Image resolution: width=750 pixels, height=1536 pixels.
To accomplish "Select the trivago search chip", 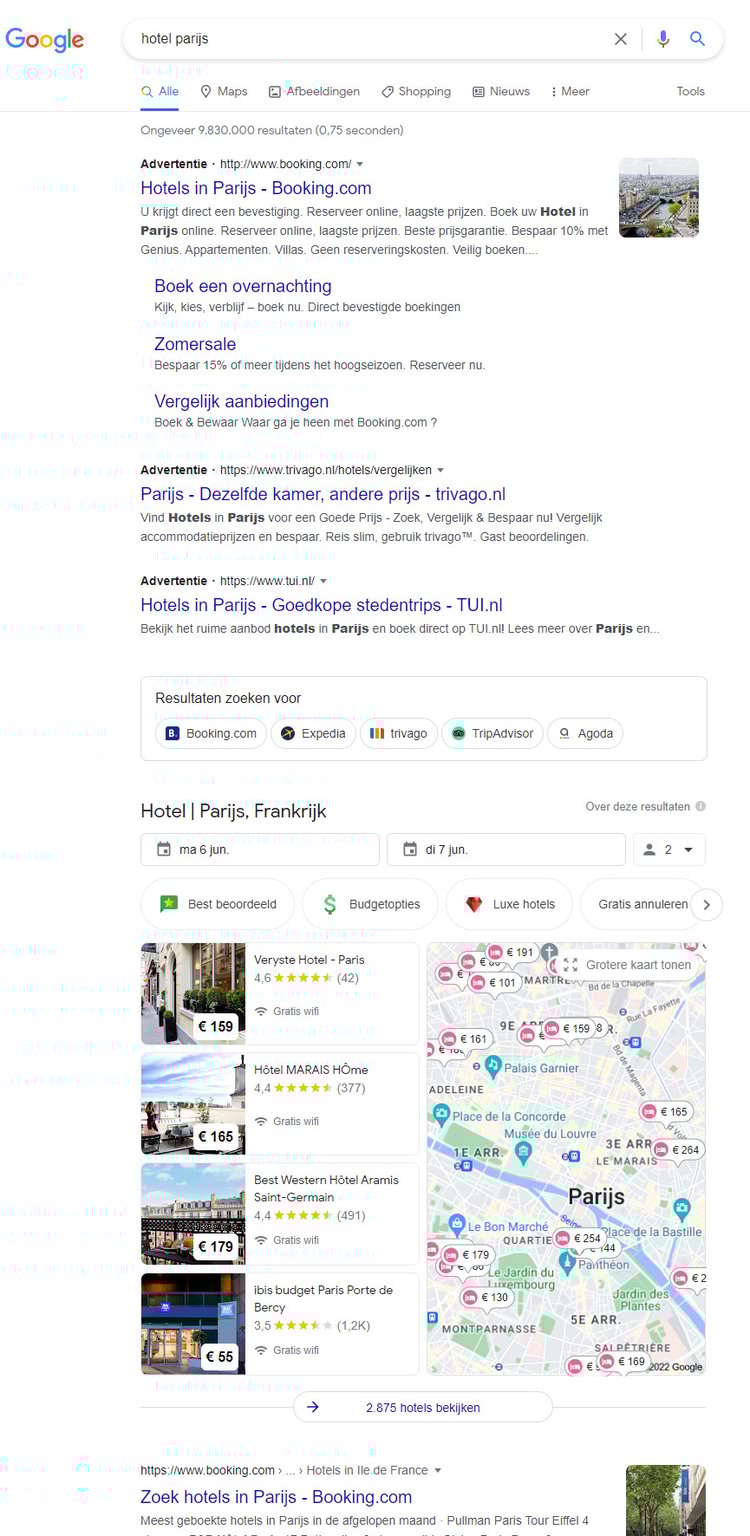I will tap(398, 733).
